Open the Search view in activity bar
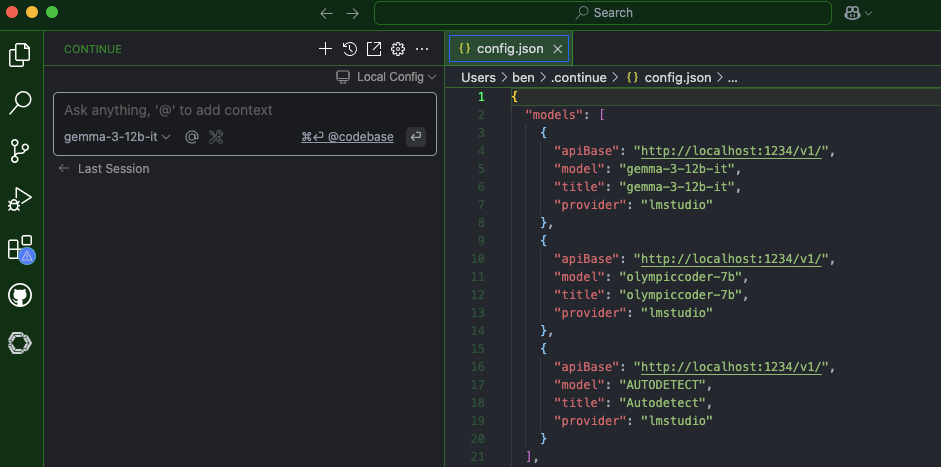The height and width of the screenshot is (467, 941). (20, 102)
